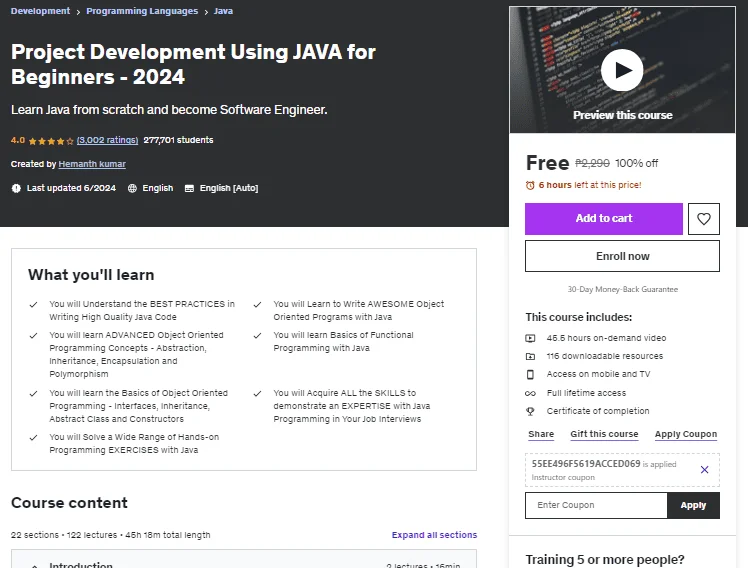Remove applied coupon with X icon
This screenshot has height=568, width=748.
705,470
